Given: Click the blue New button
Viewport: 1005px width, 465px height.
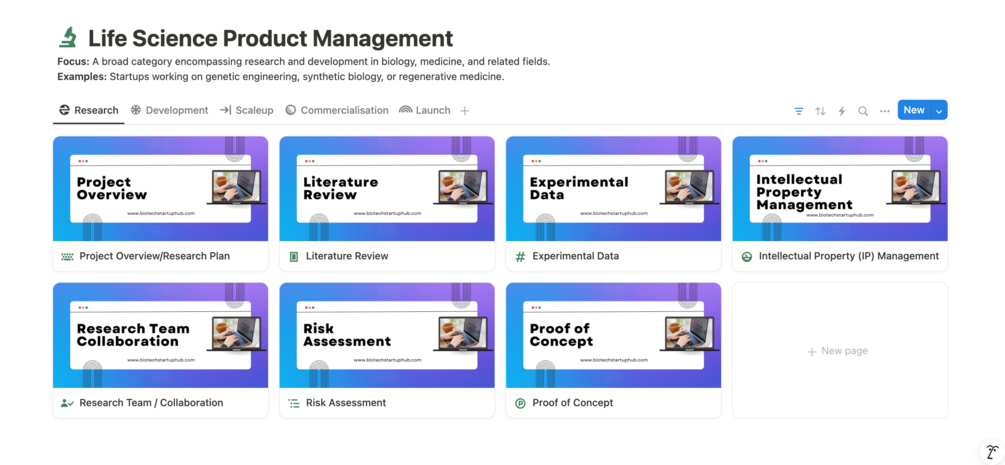Looking at the screenshot, I should pos(914,110).
